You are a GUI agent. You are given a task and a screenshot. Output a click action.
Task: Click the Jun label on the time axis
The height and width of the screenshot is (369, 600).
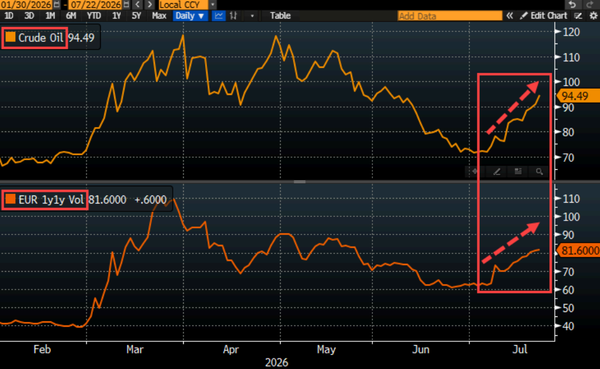tap(421, 349)
